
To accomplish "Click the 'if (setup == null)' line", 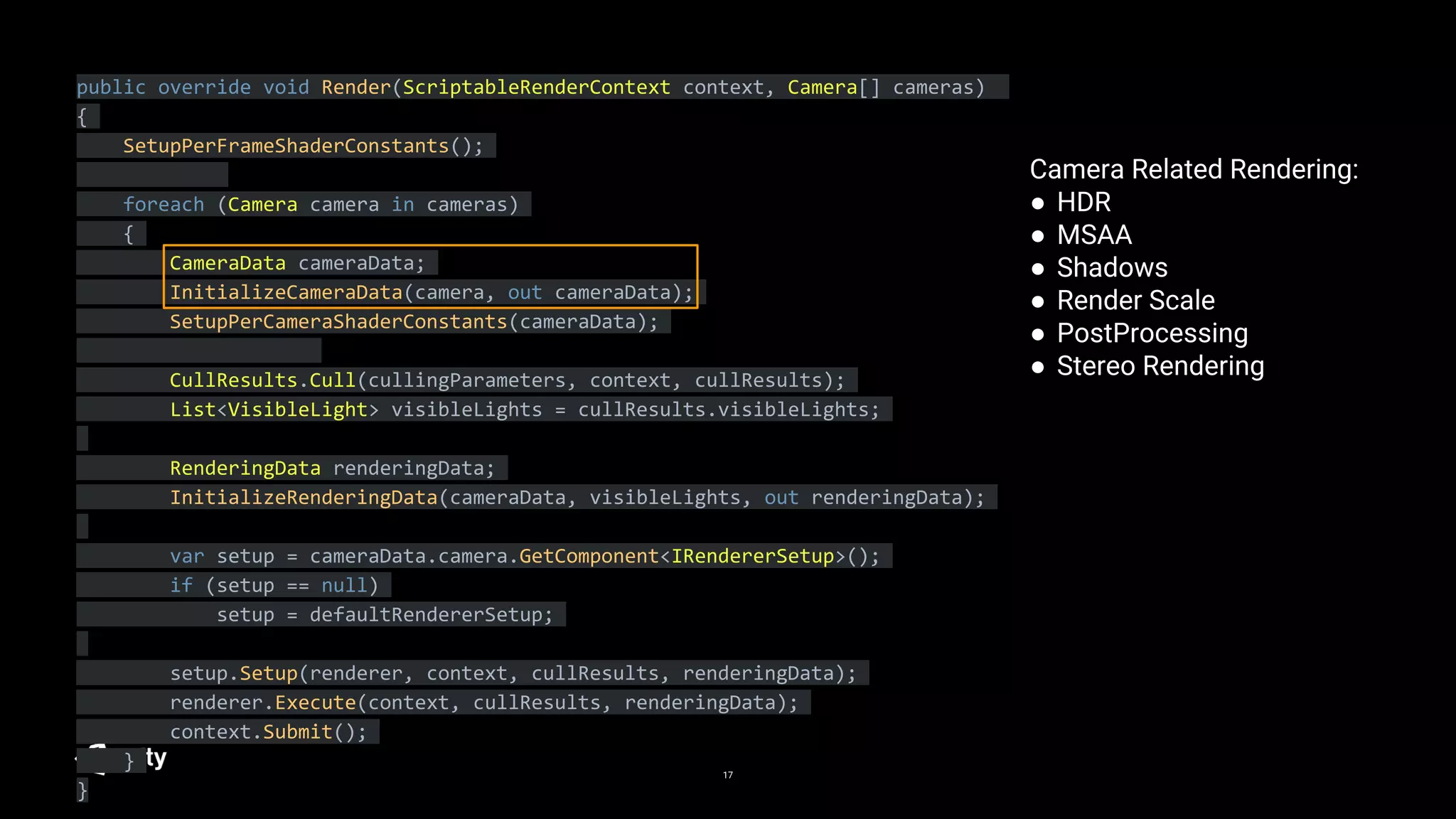I will 274,585.
